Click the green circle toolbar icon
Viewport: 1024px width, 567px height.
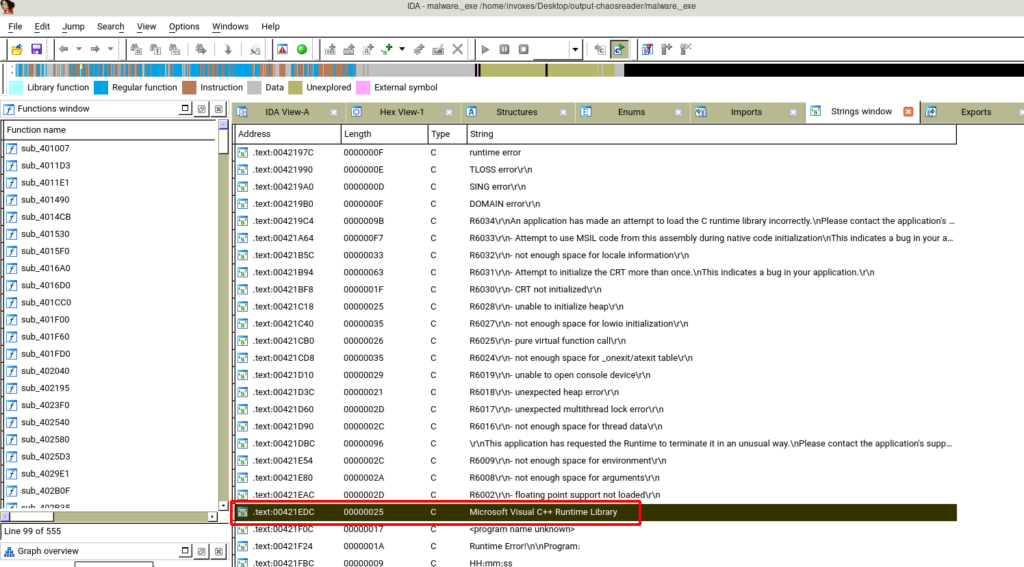tap(302, 50)
